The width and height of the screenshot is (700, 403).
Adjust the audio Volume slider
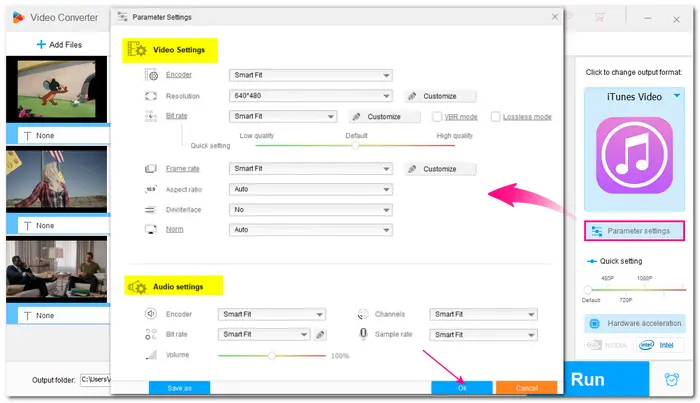coord(270,355)
